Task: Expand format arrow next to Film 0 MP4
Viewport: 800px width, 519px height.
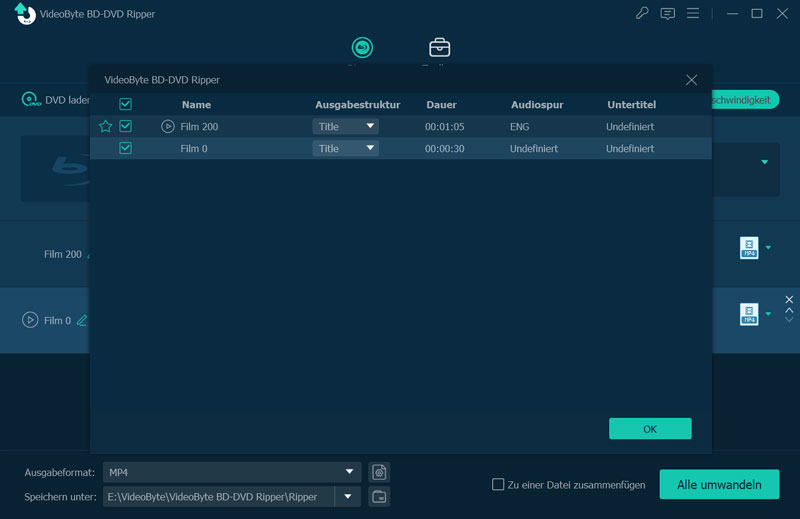Action: coord(768,314)
